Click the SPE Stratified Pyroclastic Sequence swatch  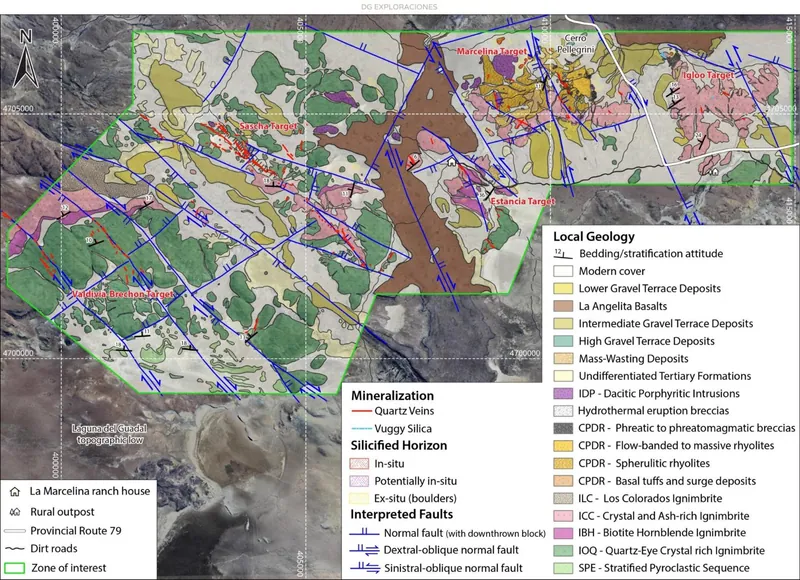tap(563, 568)
